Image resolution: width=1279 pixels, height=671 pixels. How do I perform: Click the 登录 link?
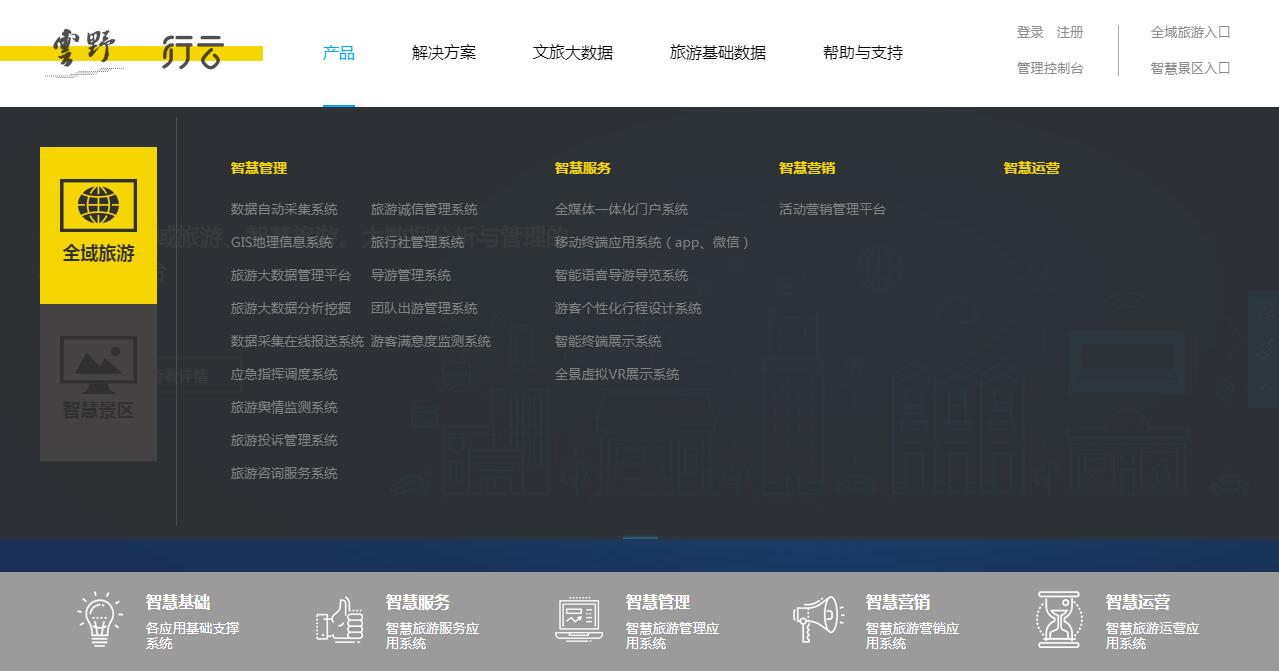click(1030, 32)
